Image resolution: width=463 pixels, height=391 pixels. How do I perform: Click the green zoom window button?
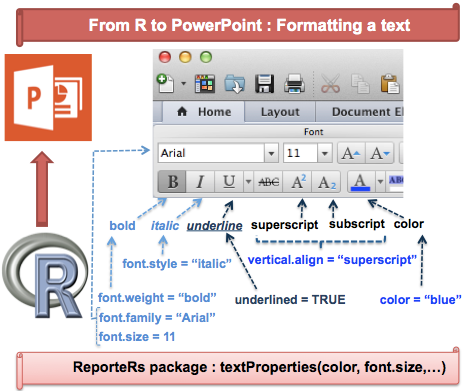click(206, 57)
